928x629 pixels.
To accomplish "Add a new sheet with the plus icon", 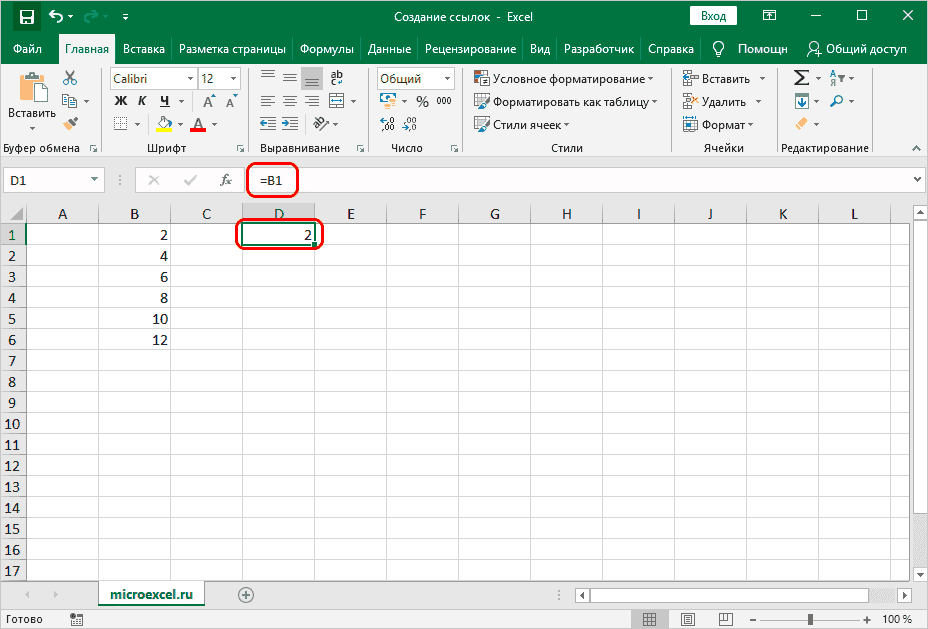I will pos(246,594).
